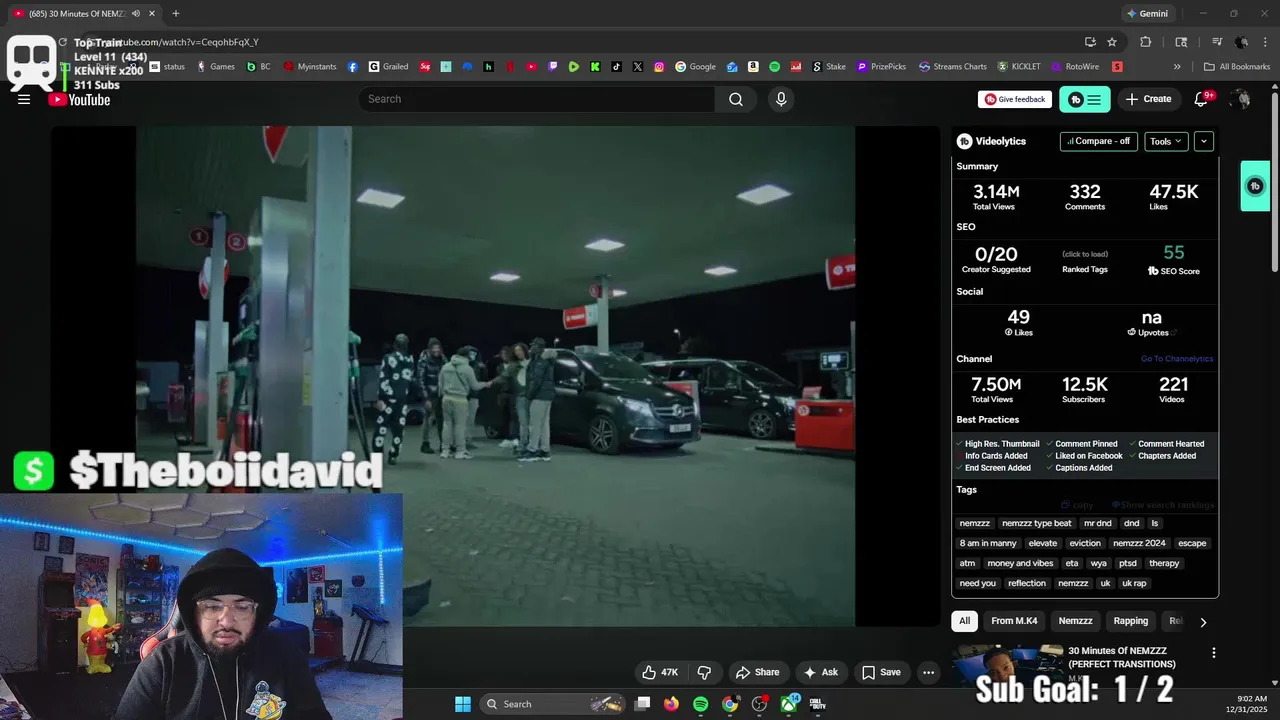Open the TubeBuddy green menu button
This screenshot has width=1280, height=720.
[x=1085, y=99]
